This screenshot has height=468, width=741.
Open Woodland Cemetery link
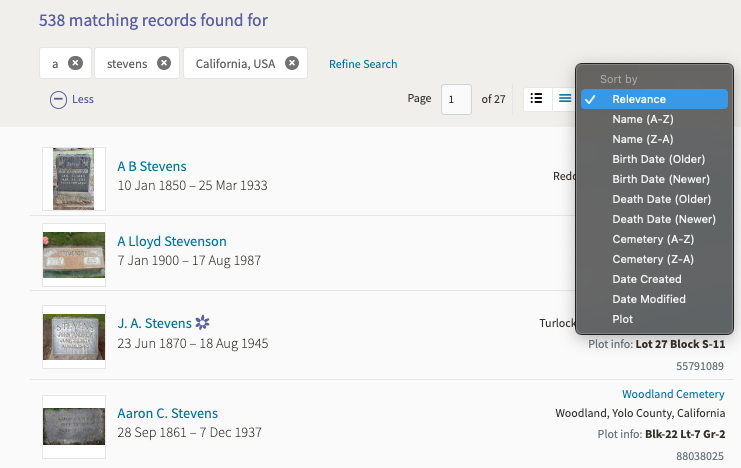pos(673,394)
